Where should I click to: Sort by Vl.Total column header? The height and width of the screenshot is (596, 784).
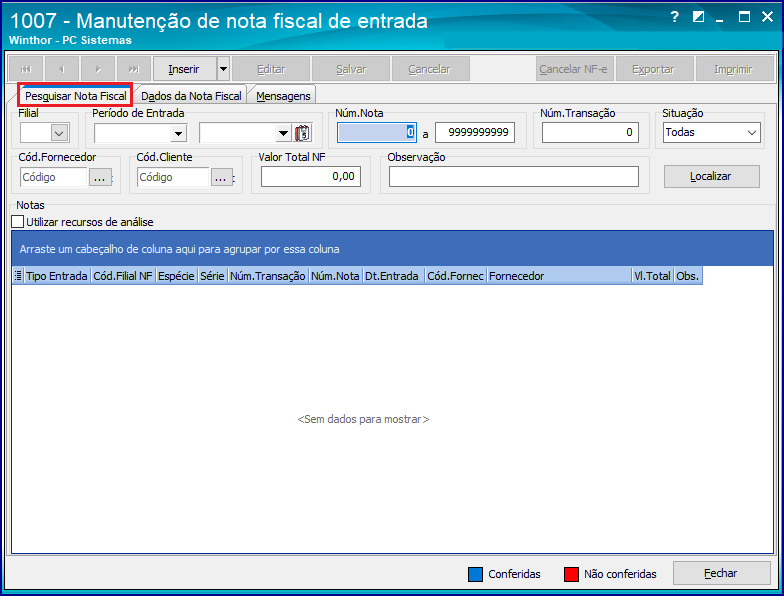pyautogui.click(x=652, y=276)
